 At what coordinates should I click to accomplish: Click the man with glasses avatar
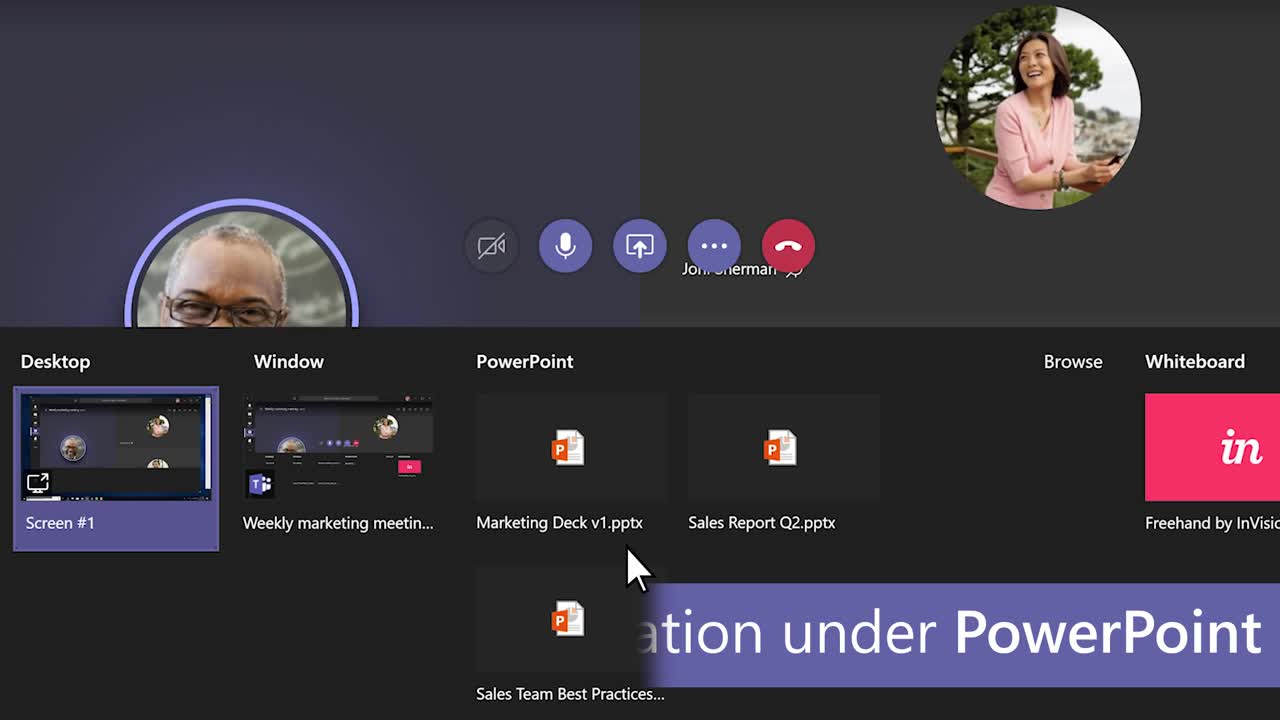click(x=241, y=265)
